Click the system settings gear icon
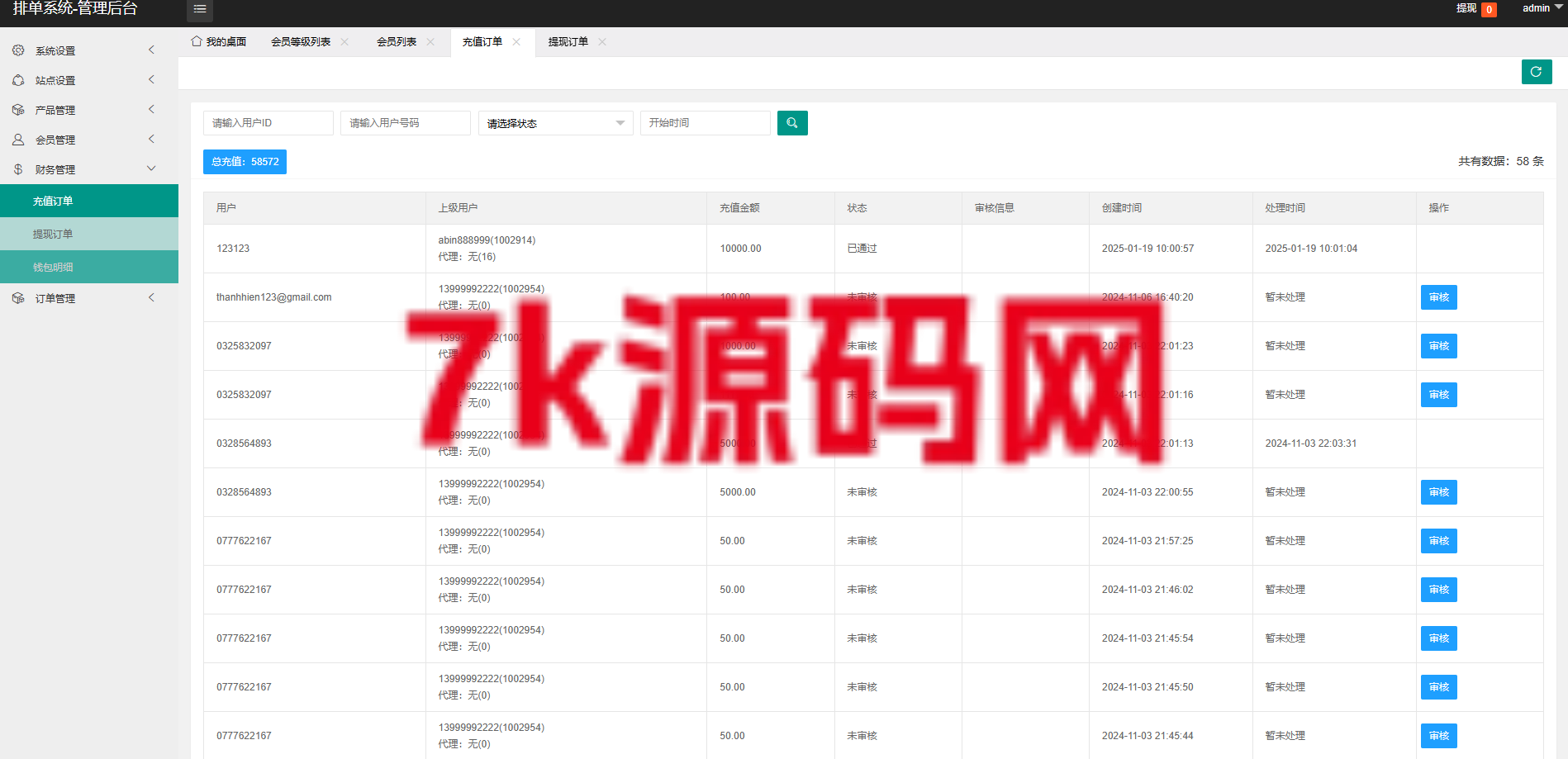 (x=18, y=50)
